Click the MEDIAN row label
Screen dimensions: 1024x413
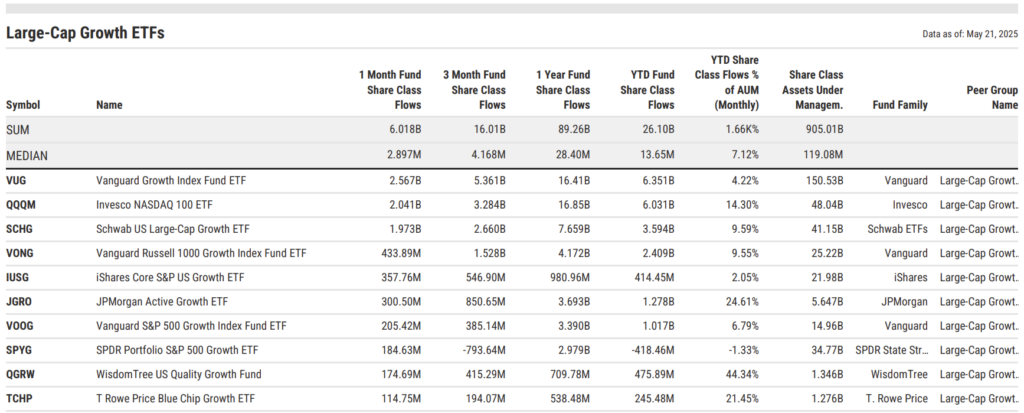pyautogui.click(x=27, y=156)
